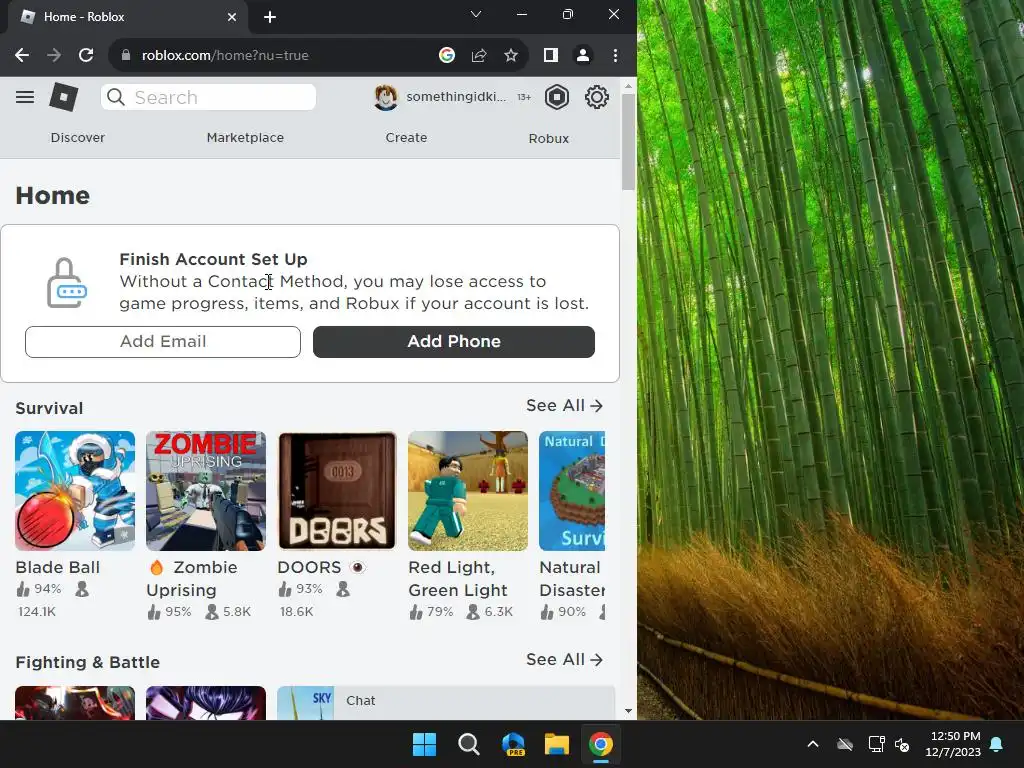Bookmark this page with the star
1024x768 pixels.
pyautogui.click(x=511, y=56)
